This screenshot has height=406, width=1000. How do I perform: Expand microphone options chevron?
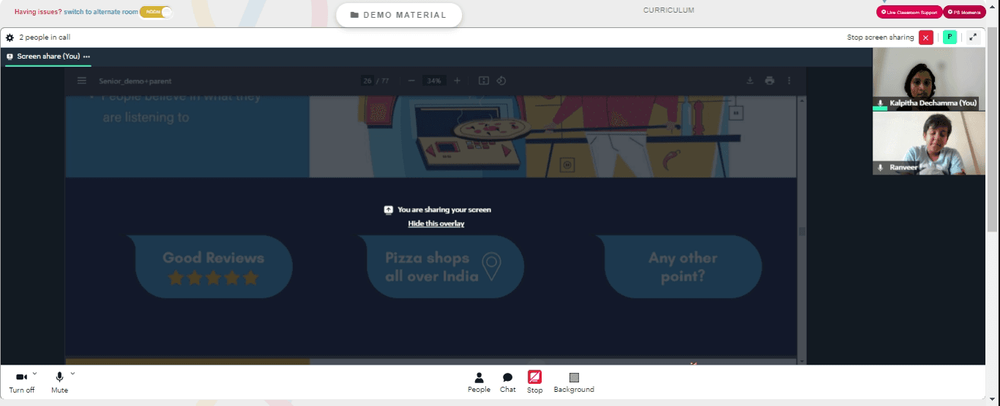click(73, 374)
